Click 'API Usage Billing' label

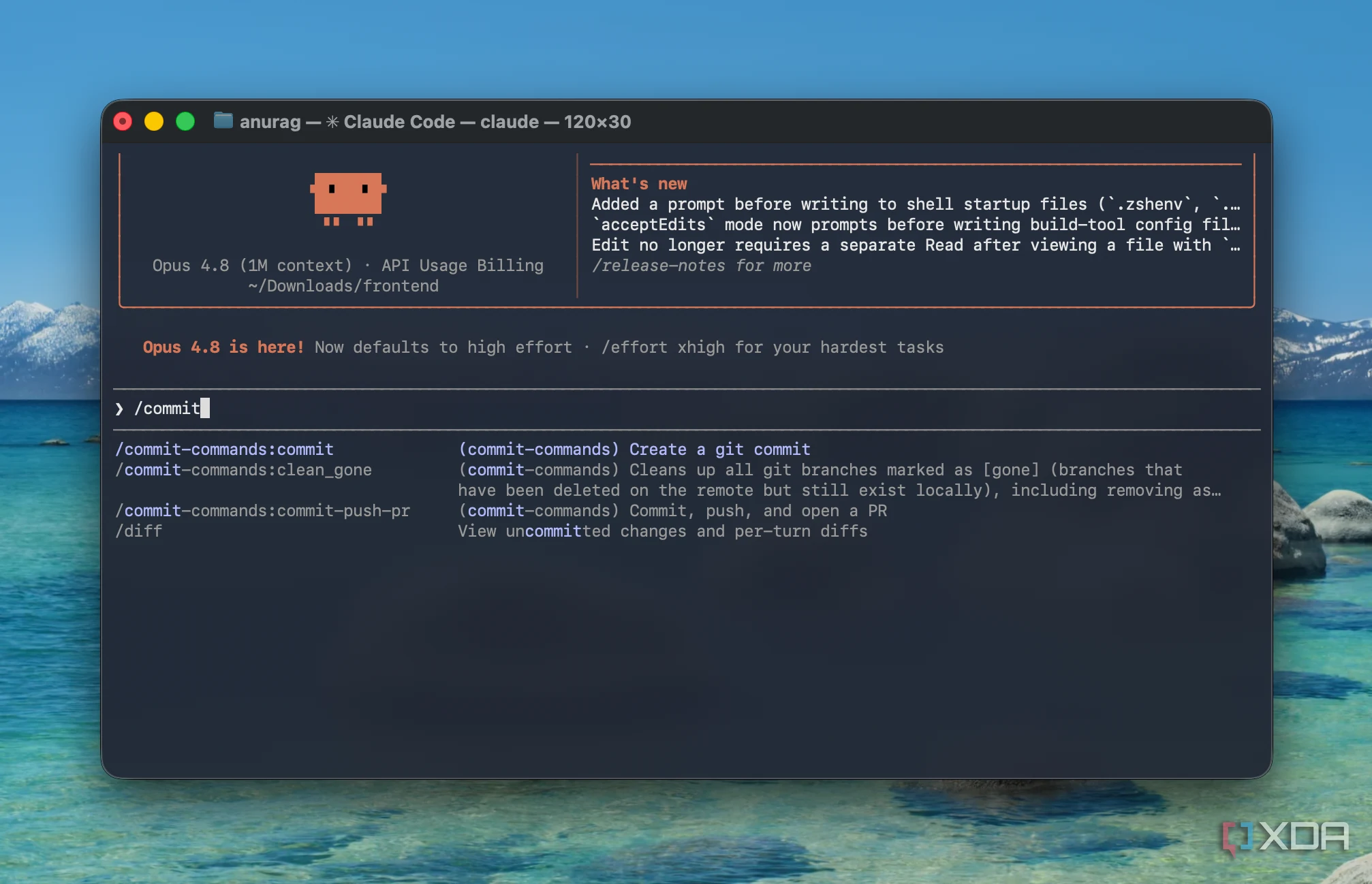click(463, 266)
